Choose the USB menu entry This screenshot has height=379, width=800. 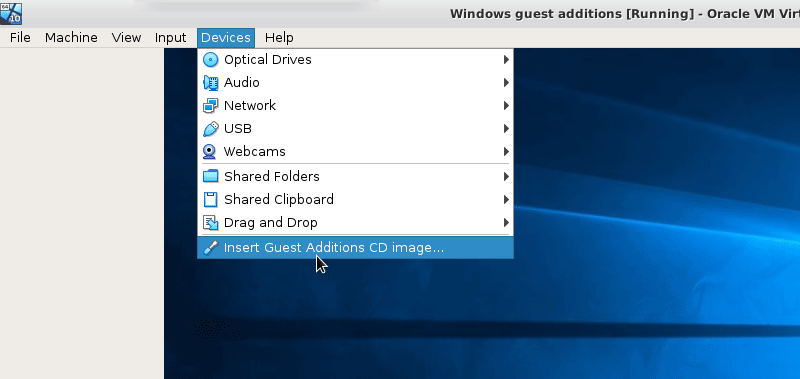356,129
